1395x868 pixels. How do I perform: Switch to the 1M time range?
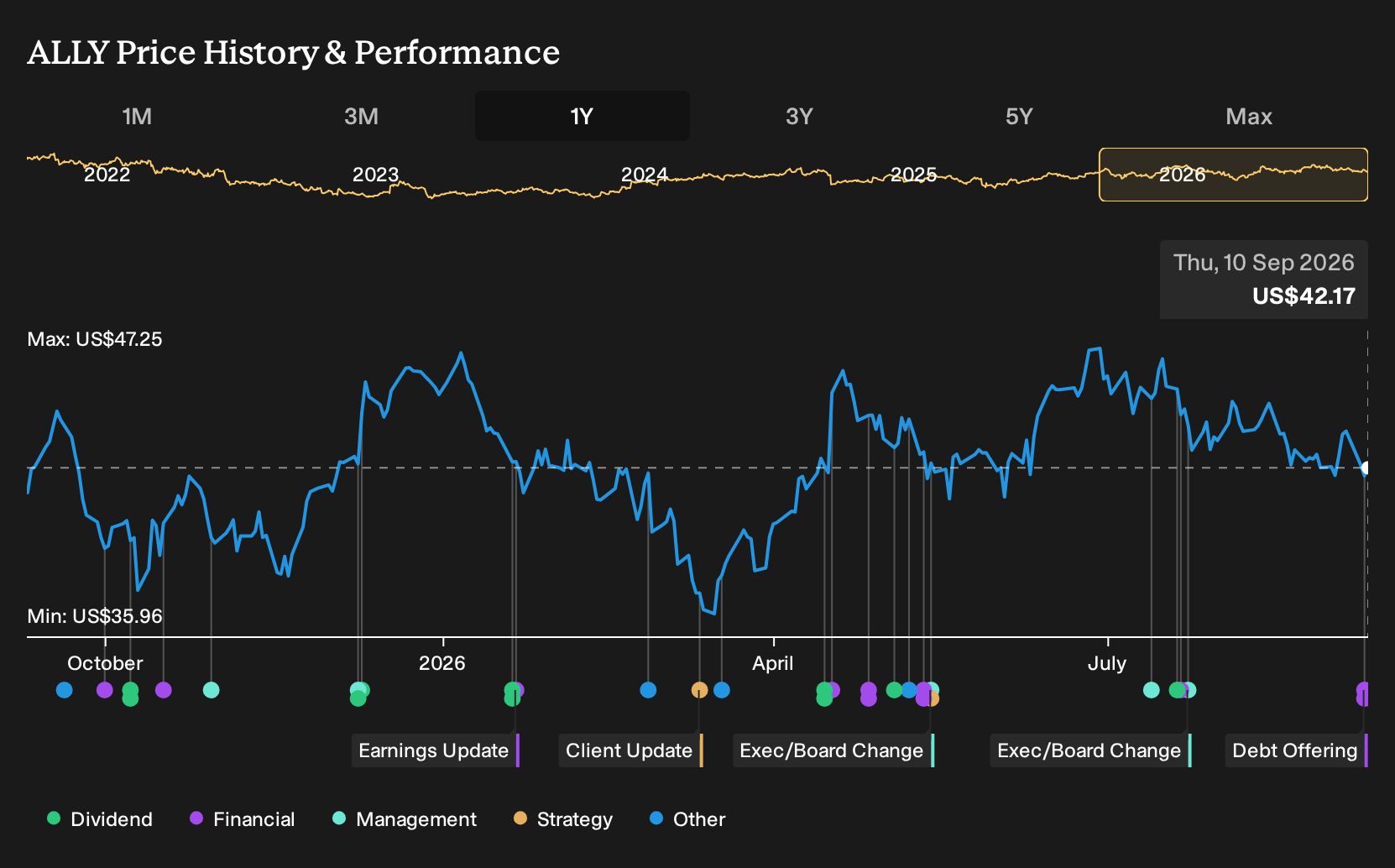137,116
